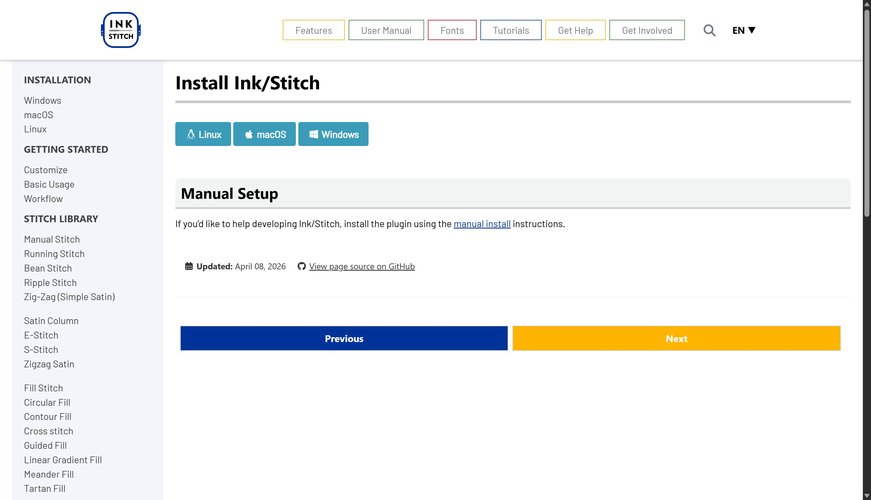Click the Next page button
The image size is (871, 500).
click(x=676, y=338)
